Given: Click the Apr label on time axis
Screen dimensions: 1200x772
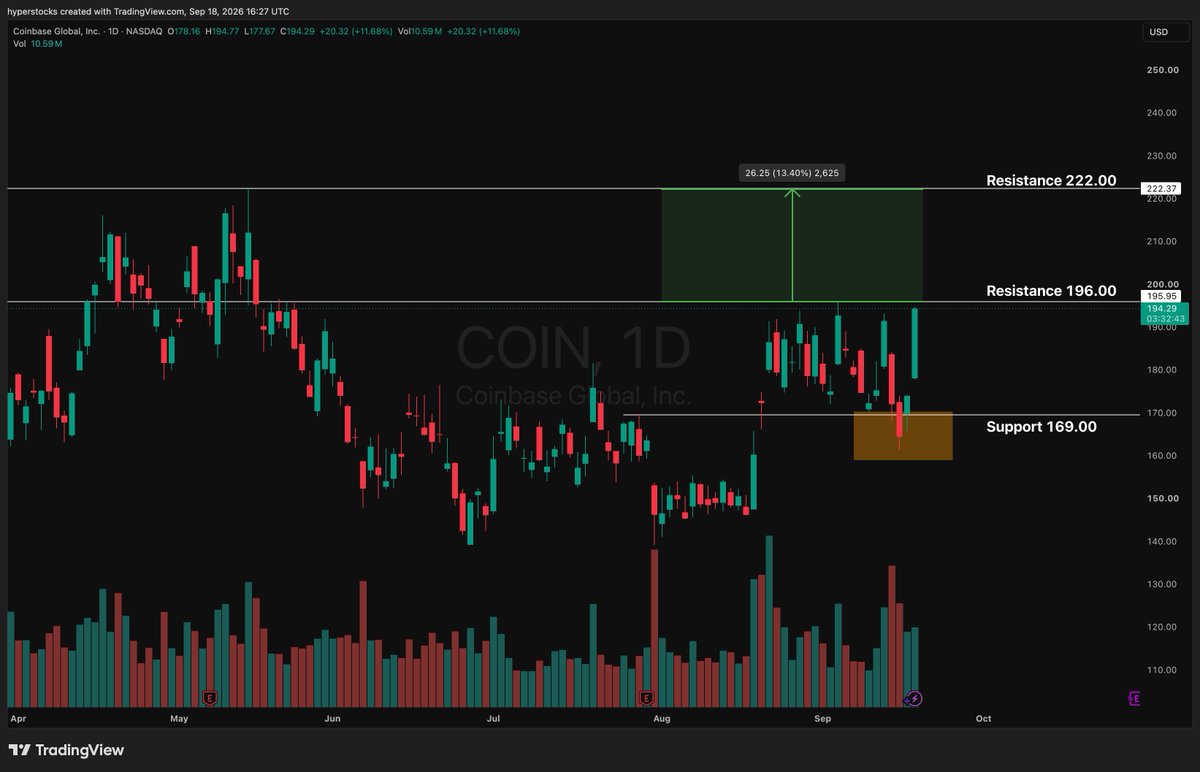Looking at the screenshot, I should tap(16, 718).
